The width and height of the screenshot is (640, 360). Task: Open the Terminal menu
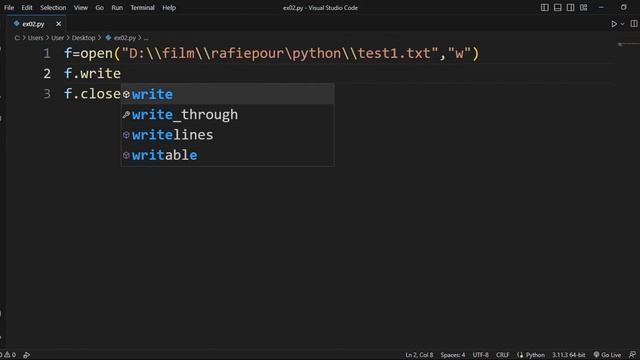pyautogui.click(x=142, y=8)
